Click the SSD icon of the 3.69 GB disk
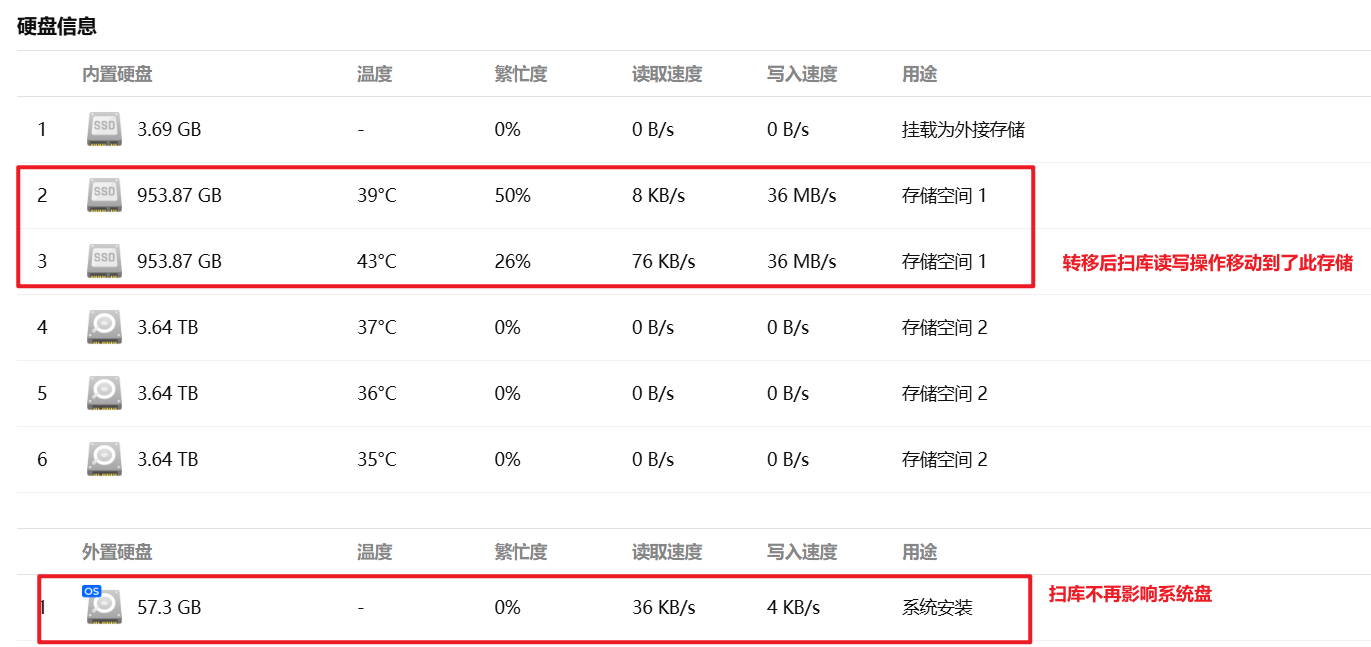 click(104, 130)
